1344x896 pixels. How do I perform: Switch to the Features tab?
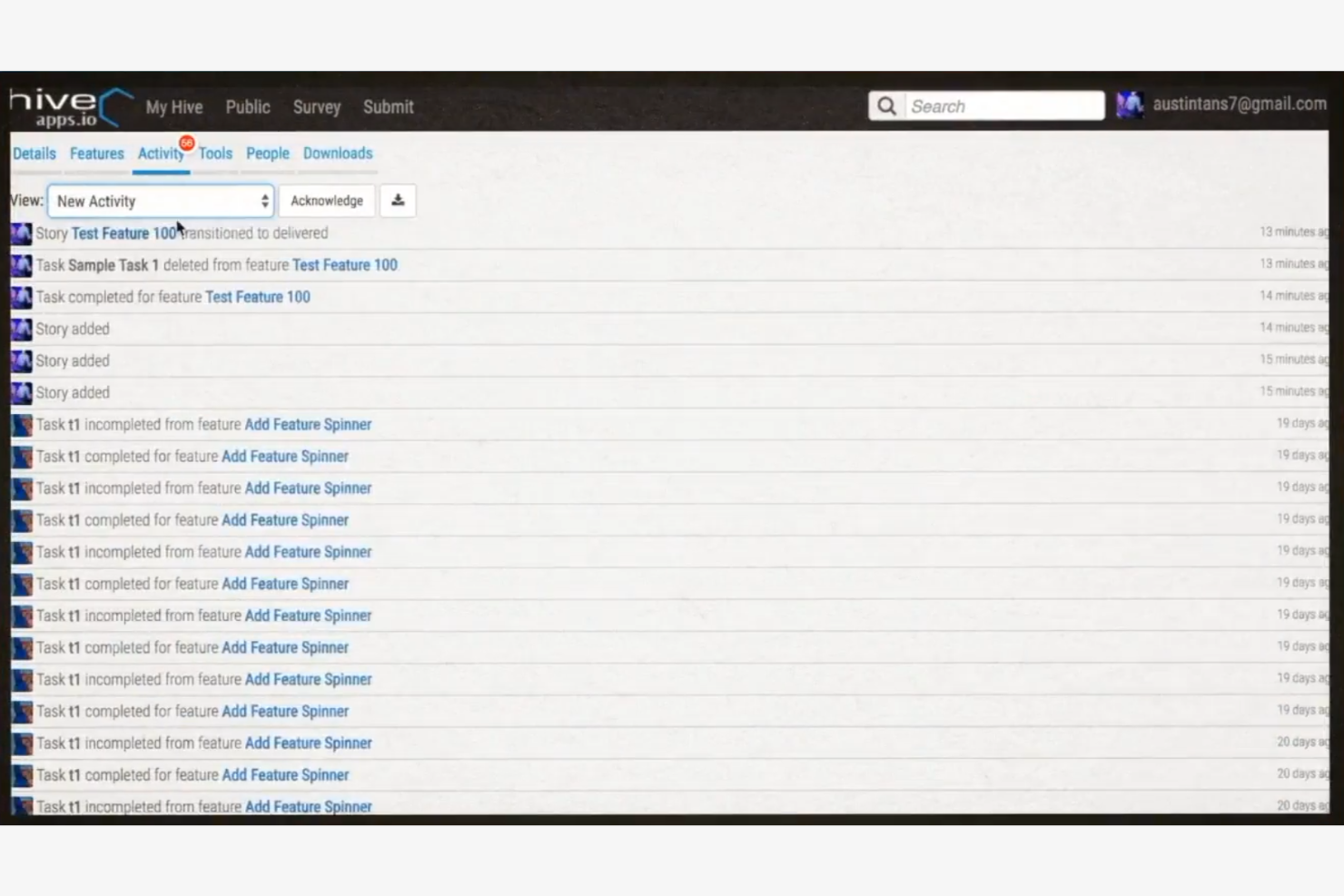click(96, 153)
